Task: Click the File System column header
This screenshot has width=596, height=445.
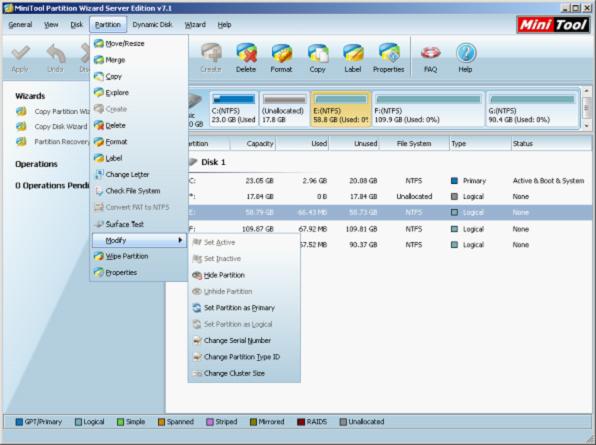Action: pos(414,144)
